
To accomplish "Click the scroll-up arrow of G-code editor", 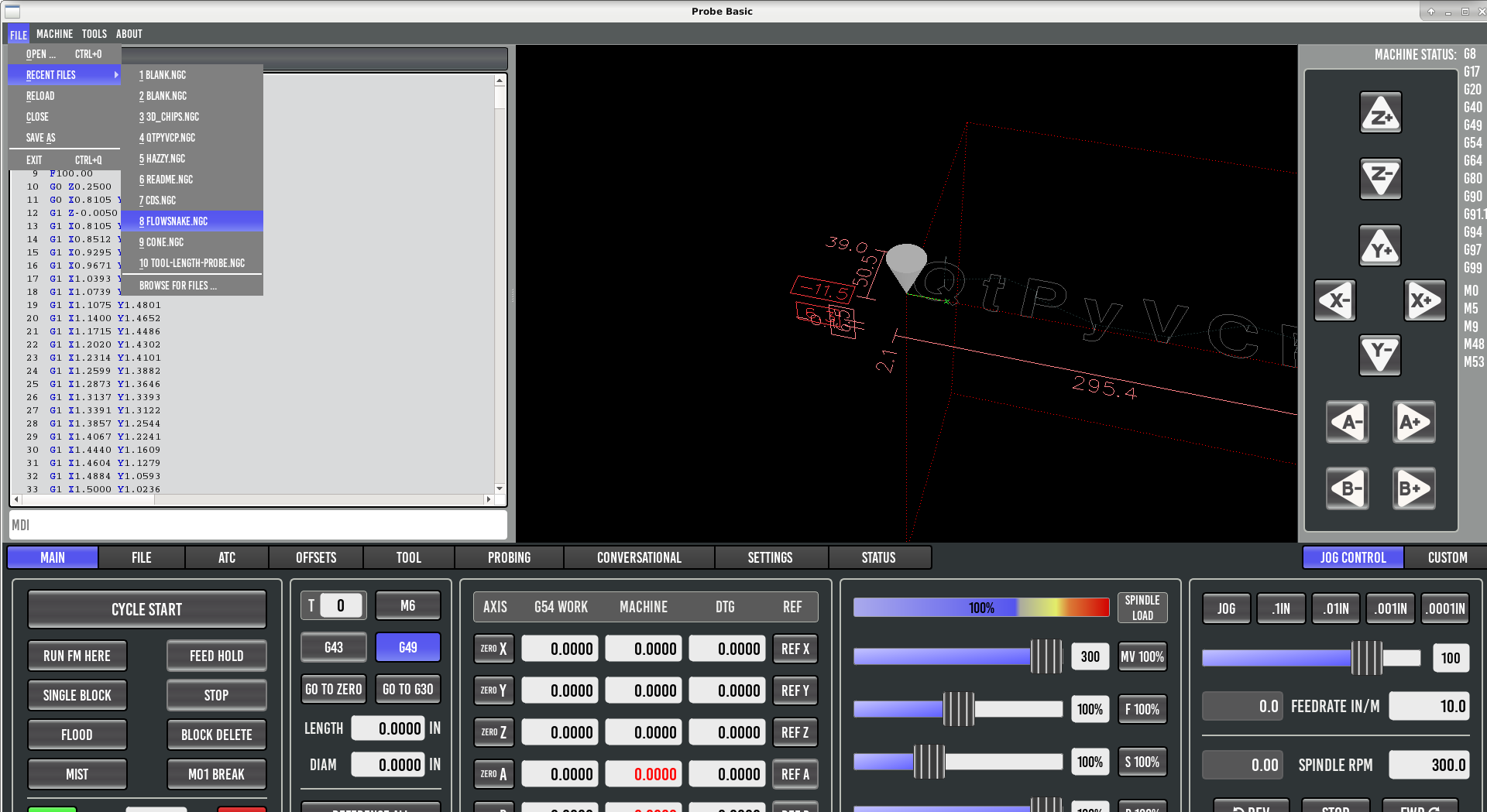I will [x=500, y=81].
